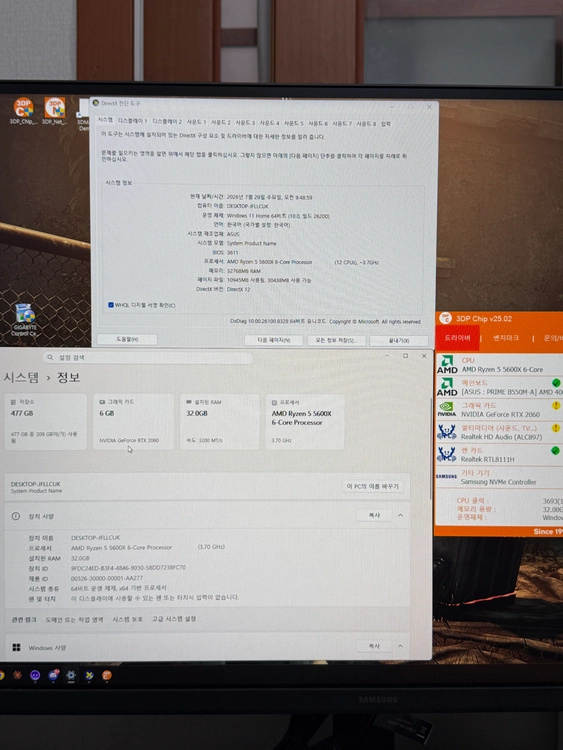The height and width of the screenshot is (750, 563).
Task: Open the 사운드 2 tab
Action: [x=221, y=122]
